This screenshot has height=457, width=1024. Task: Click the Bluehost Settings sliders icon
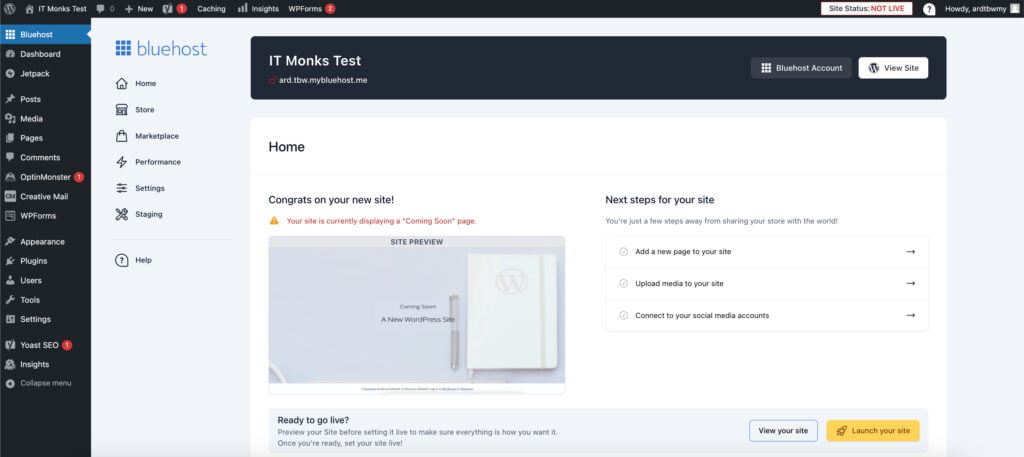point(121,188)
